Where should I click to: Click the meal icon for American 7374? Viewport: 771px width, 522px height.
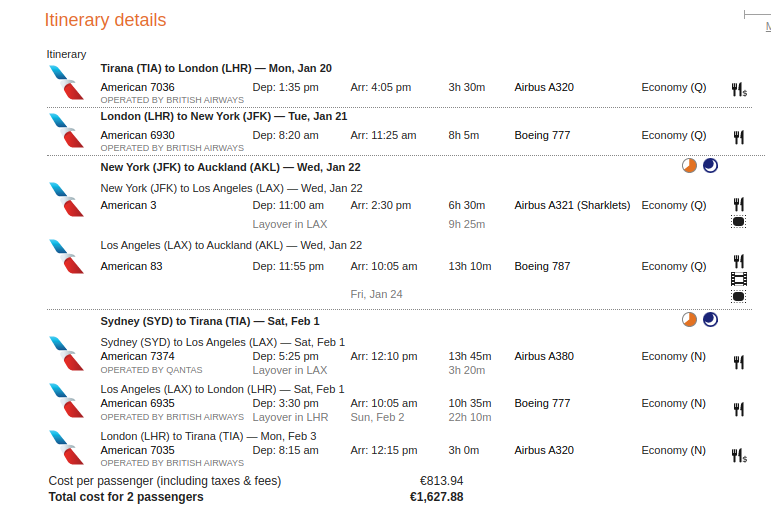click(x=739, y=362)
